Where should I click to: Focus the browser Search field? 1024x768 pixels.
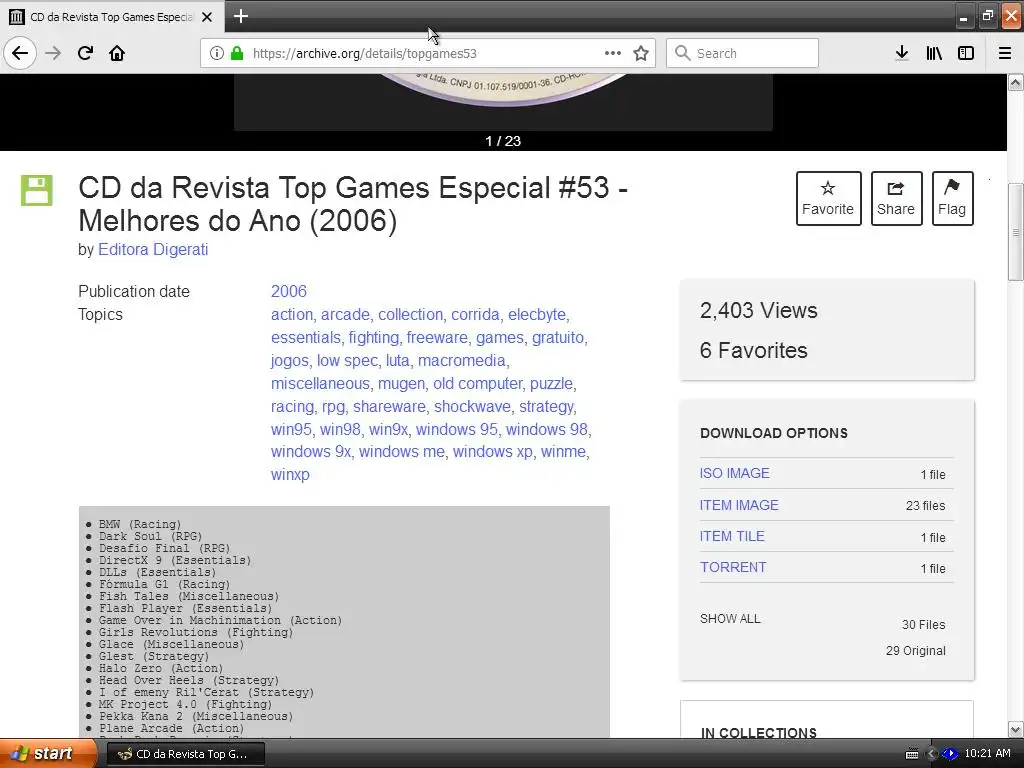pyautogui.click(x=742, y=53)
